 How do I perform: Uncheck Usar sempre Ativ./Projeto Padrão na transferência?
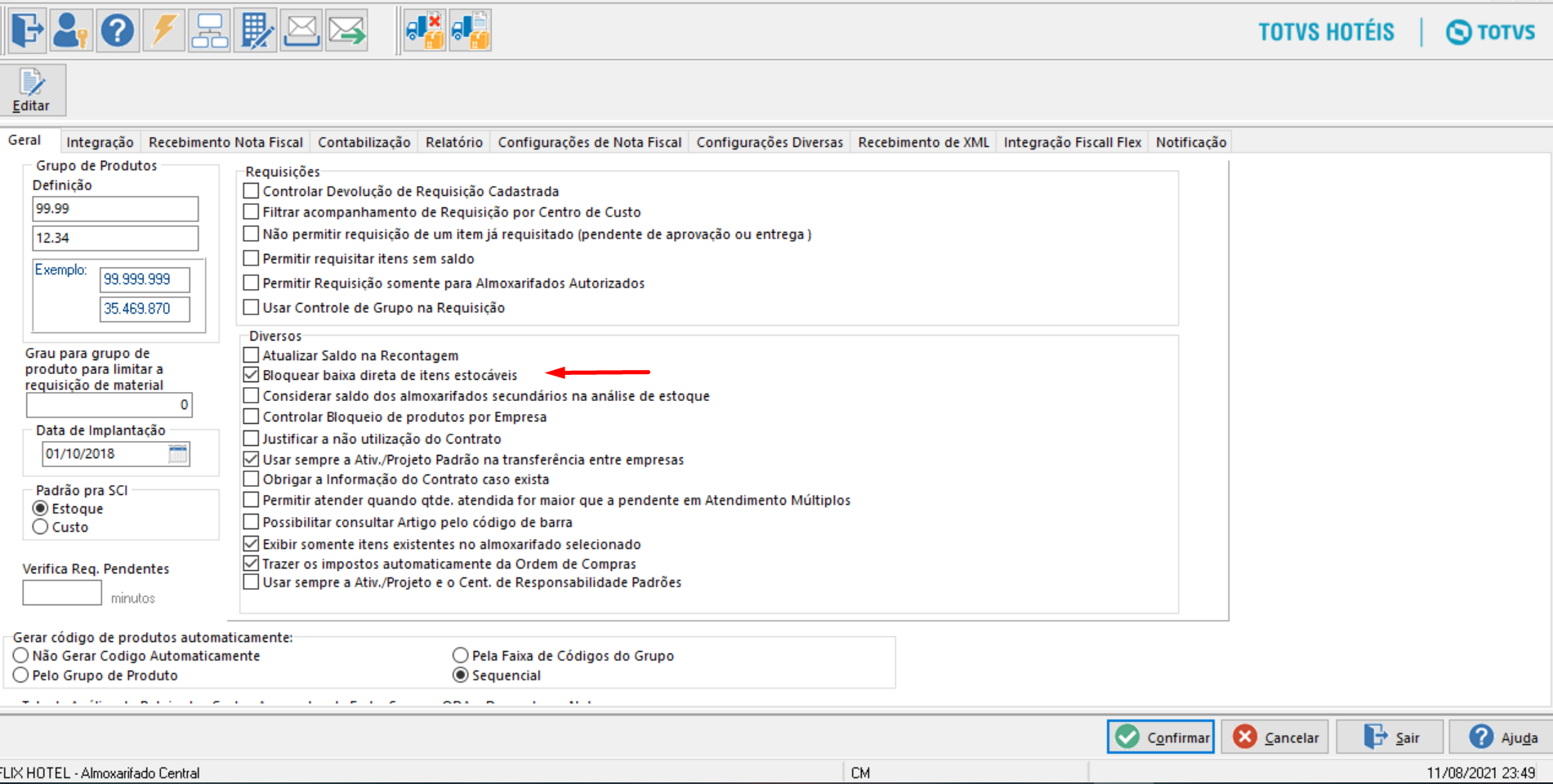[252, 460]
